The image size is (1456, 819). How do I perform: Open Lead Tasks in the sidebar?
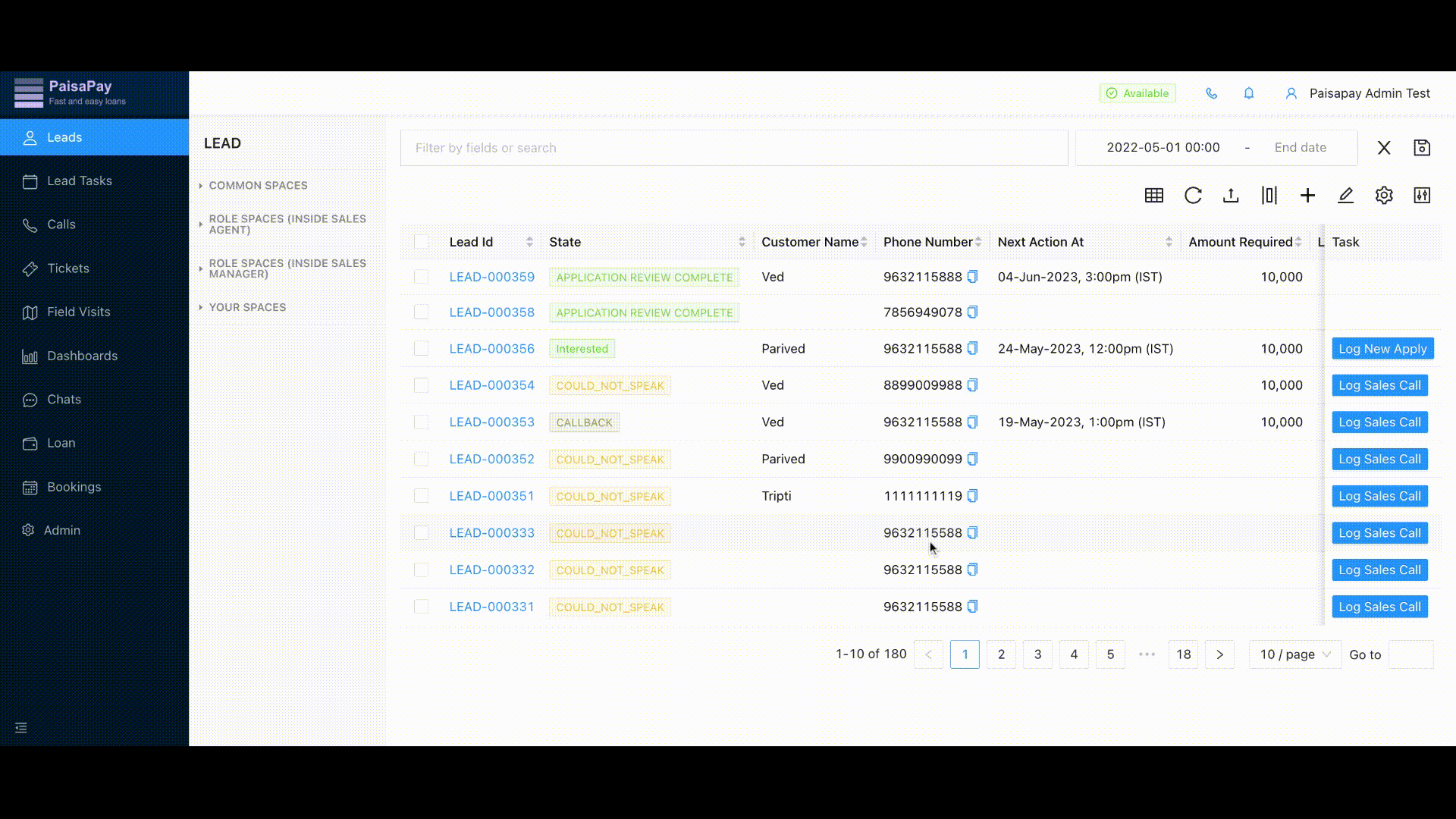(x=79, y=180)
